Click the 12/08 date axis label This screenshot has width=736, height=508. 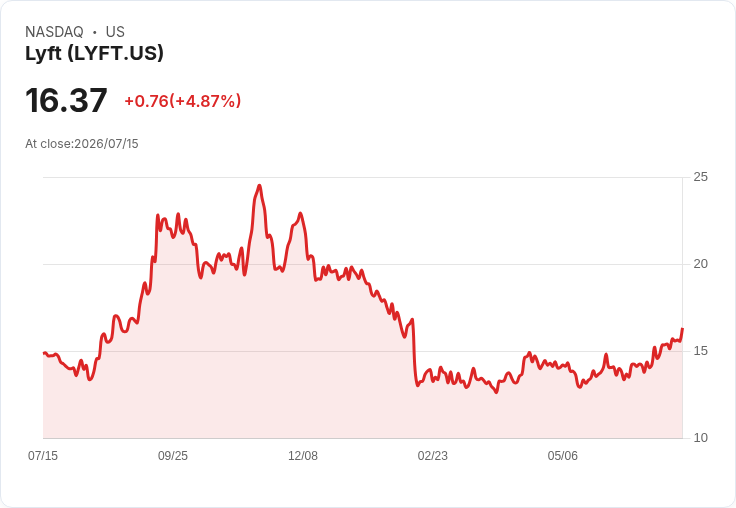[303, 455]
